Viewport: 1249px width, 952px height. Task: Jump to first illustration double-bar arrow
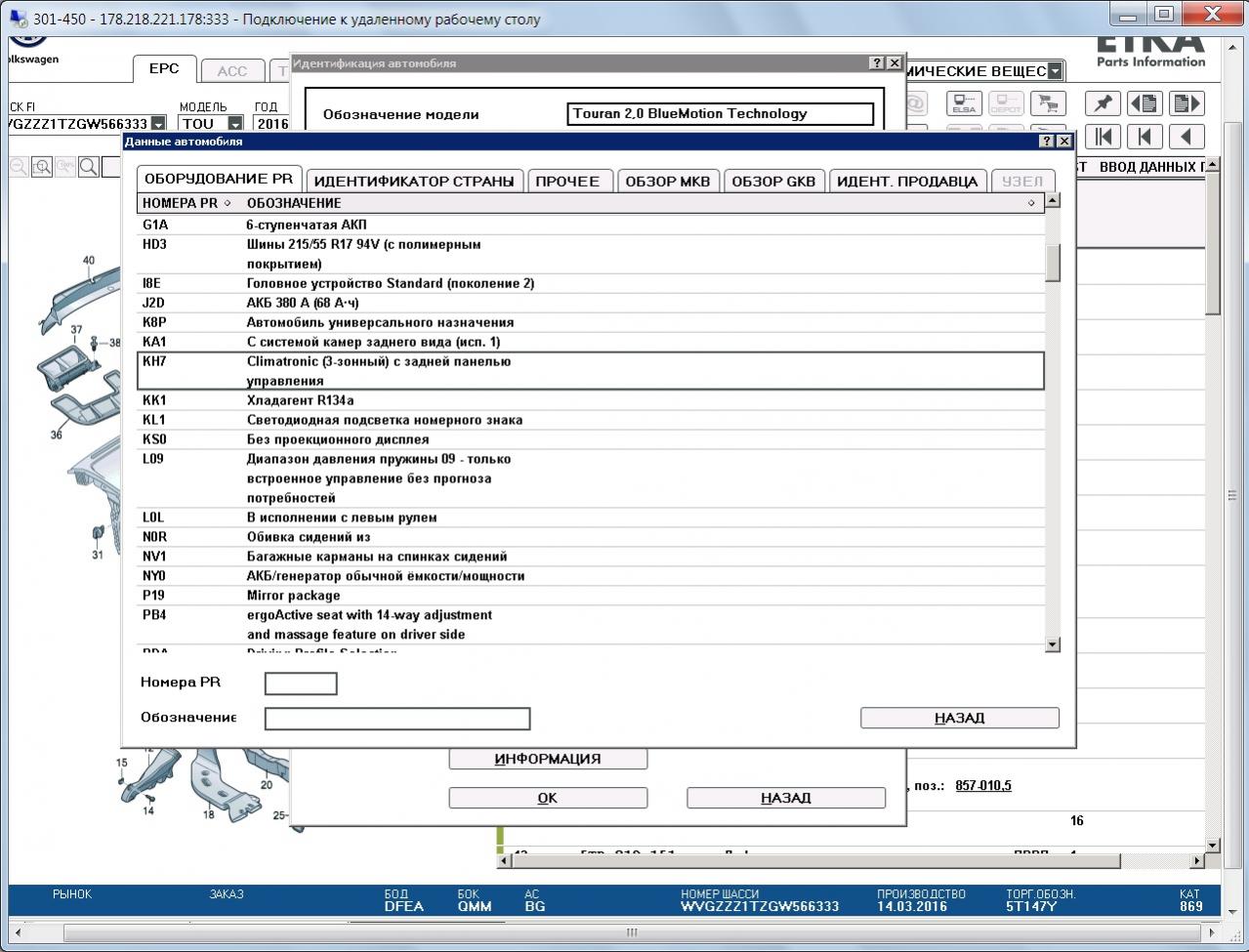click(1103, 137)
